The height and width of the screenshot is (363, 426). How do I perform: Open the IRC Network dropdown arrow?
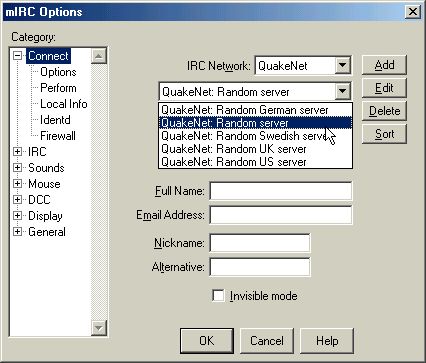342,65
